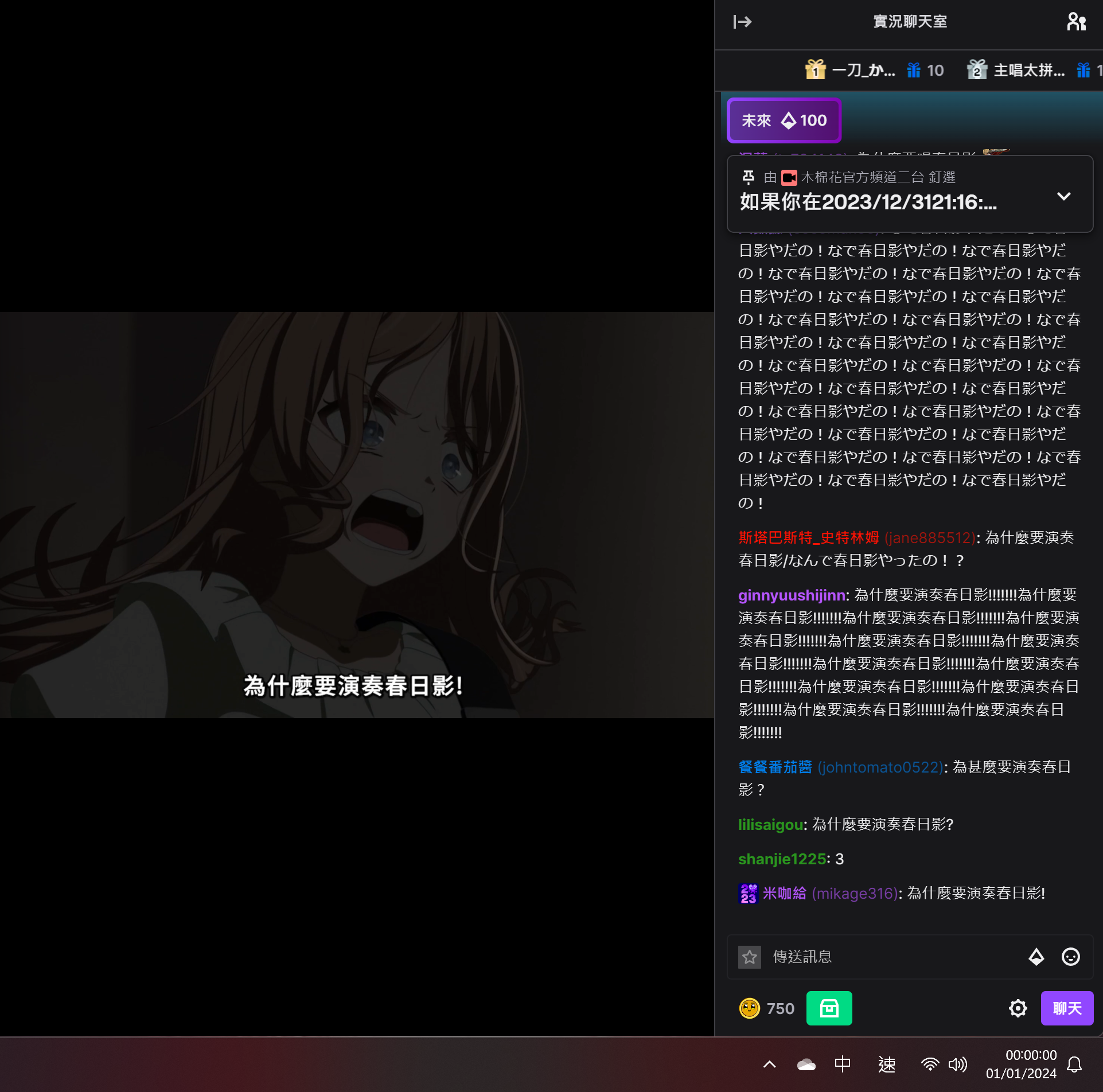Claim the green bonus chest button
1103x1092 pixels.
pyautogui.click(x=829, y=1008)
